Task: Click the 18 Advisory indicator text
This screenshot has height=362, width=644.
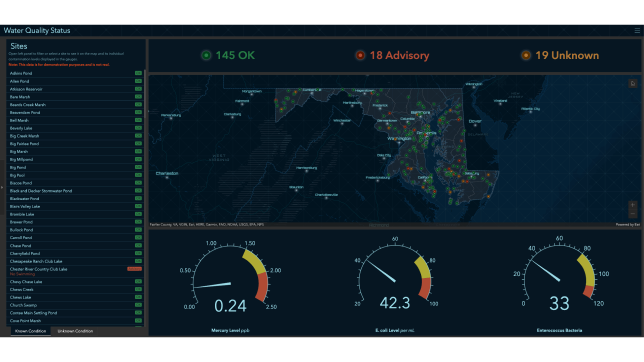Action: 399,55
